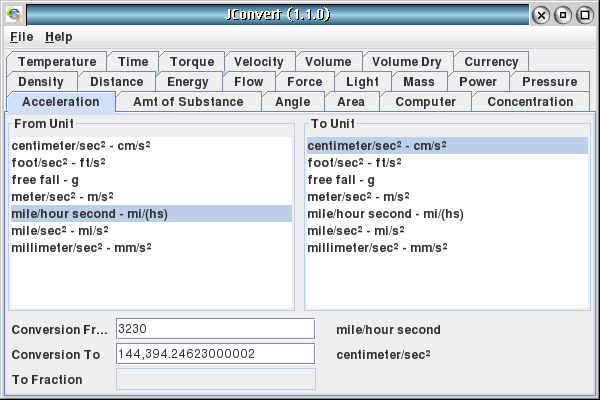The height and width of the screenshot is (400, 600).
Task: Select meter/sec² in From Unit list
Action: [152, 197]
